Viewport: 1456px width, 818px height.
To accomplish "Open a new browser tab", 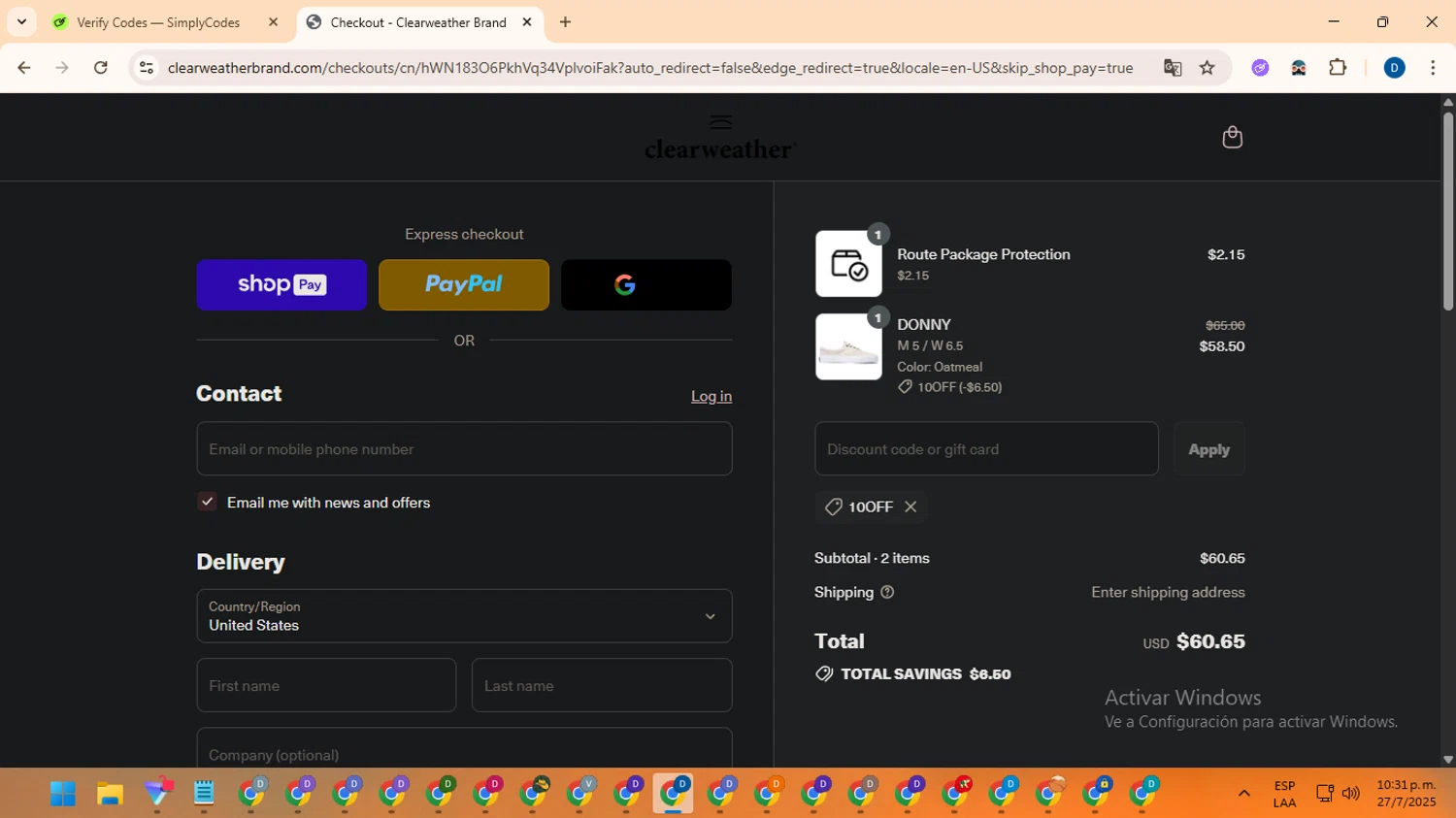I will pyautogui.click(x=565, y=22).
